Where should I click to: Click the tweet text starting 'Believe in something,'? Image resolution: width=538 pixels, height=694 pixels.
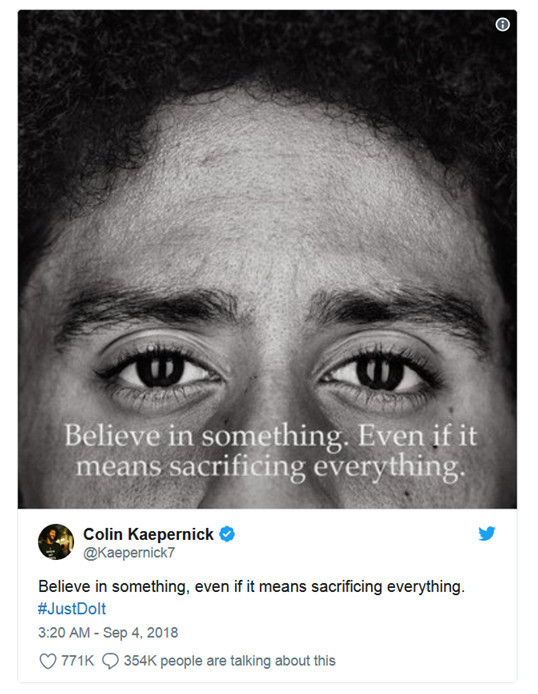click(251, 586)
